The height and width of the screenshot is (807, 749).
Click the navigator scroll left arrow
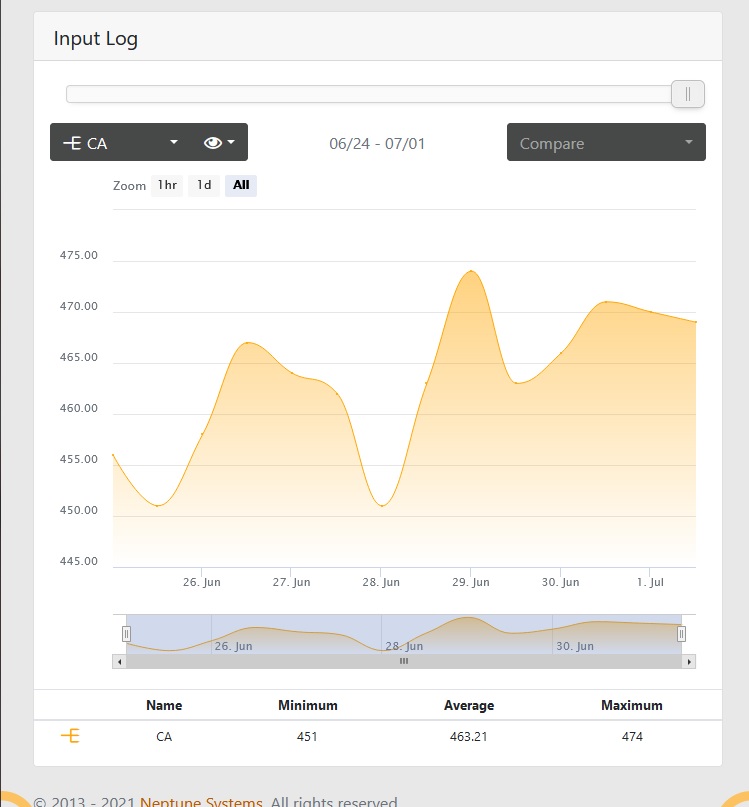[x=119, y=662]
